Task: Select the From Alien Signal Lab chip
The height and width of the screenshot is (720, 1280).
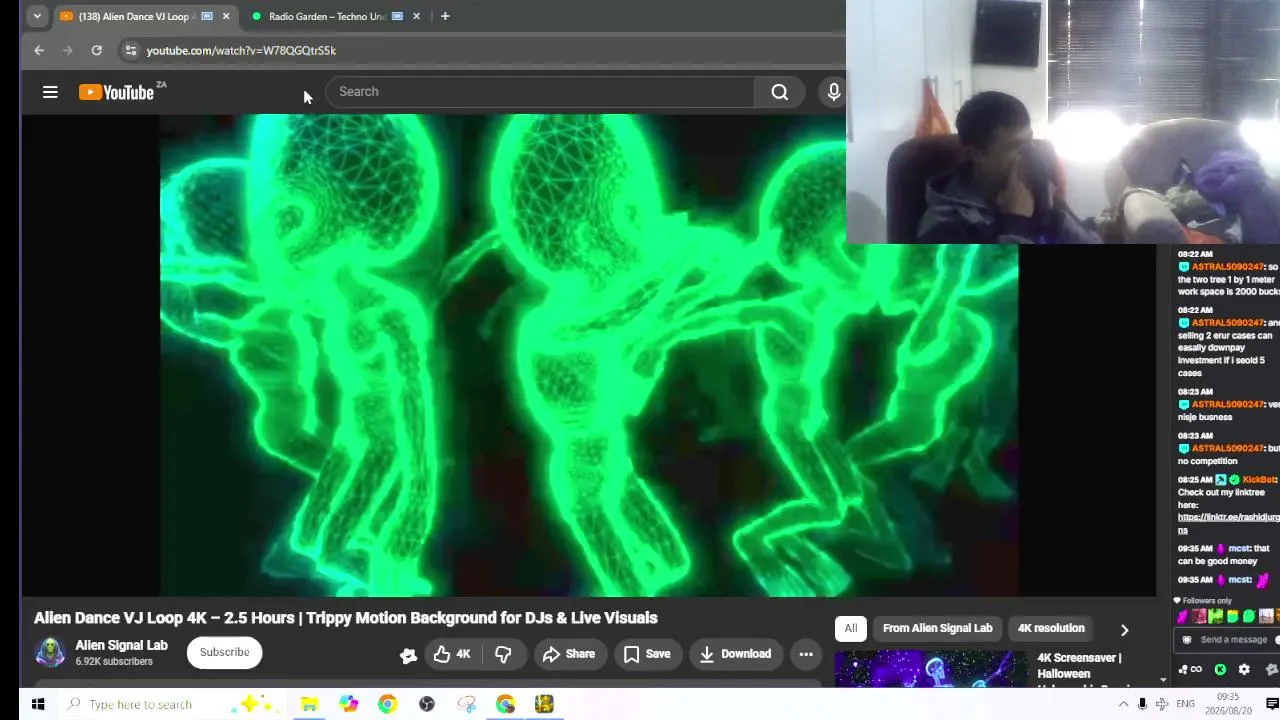Action: (937, 628)
